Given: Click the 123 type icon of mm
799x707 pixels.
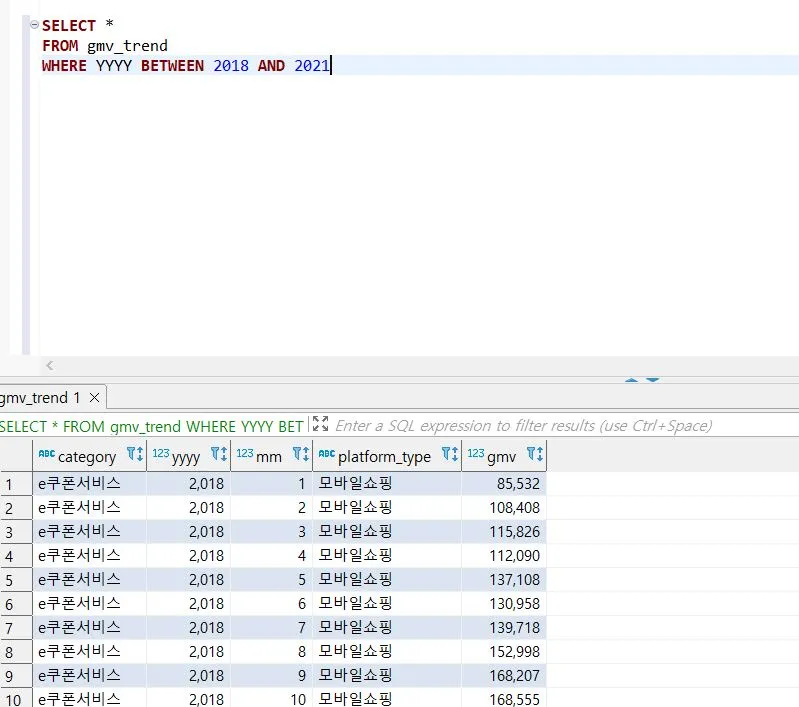Looking at the screenshot, I should pos(245,453).
